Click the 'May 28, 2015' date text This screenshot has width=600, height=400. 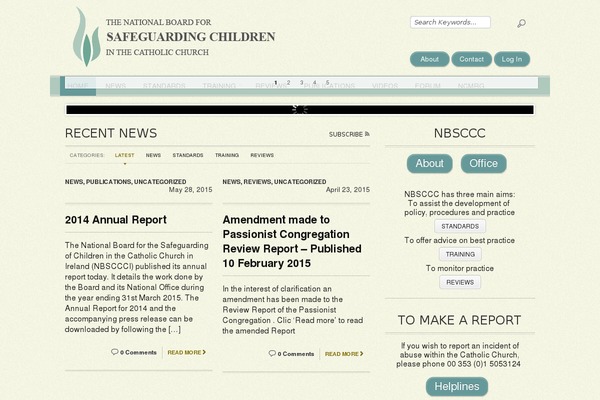[191, 190]
